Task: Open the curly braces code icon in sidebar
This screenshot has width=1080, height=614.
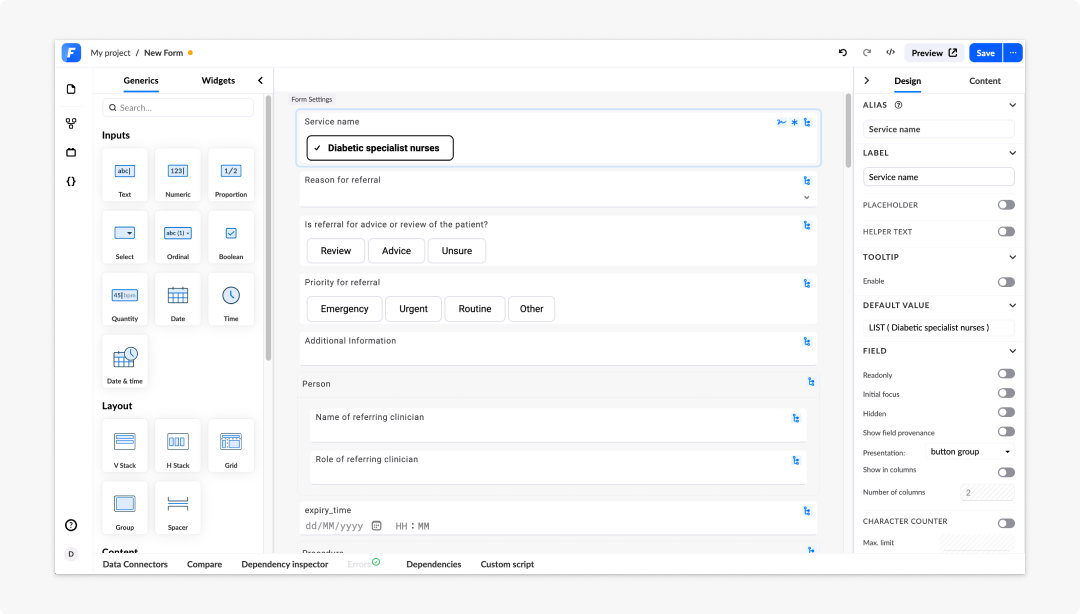Action: click(x=71, y=181)
